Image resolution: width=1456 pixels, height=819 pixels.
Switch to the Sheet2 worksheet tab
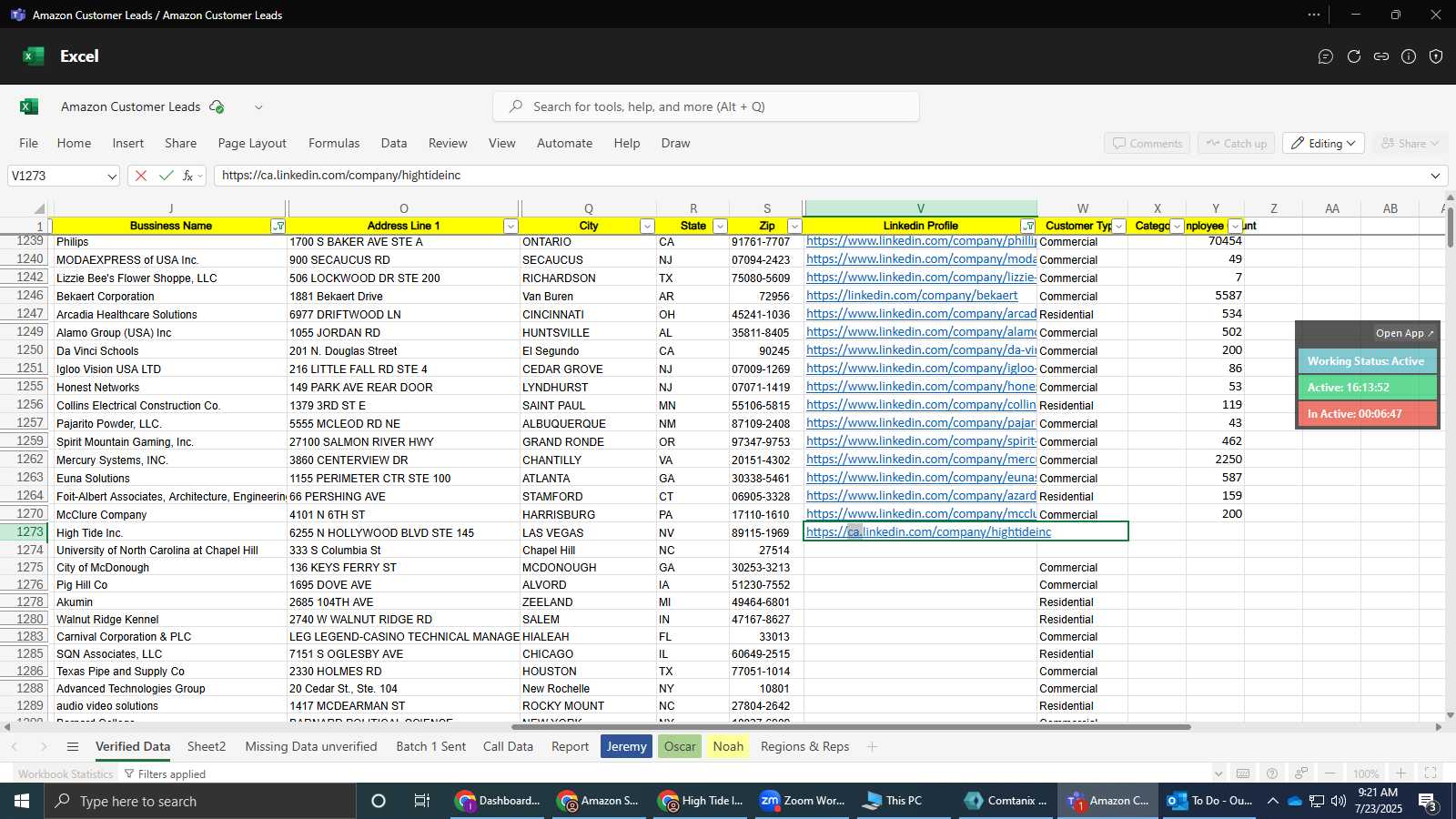point(207,747)
